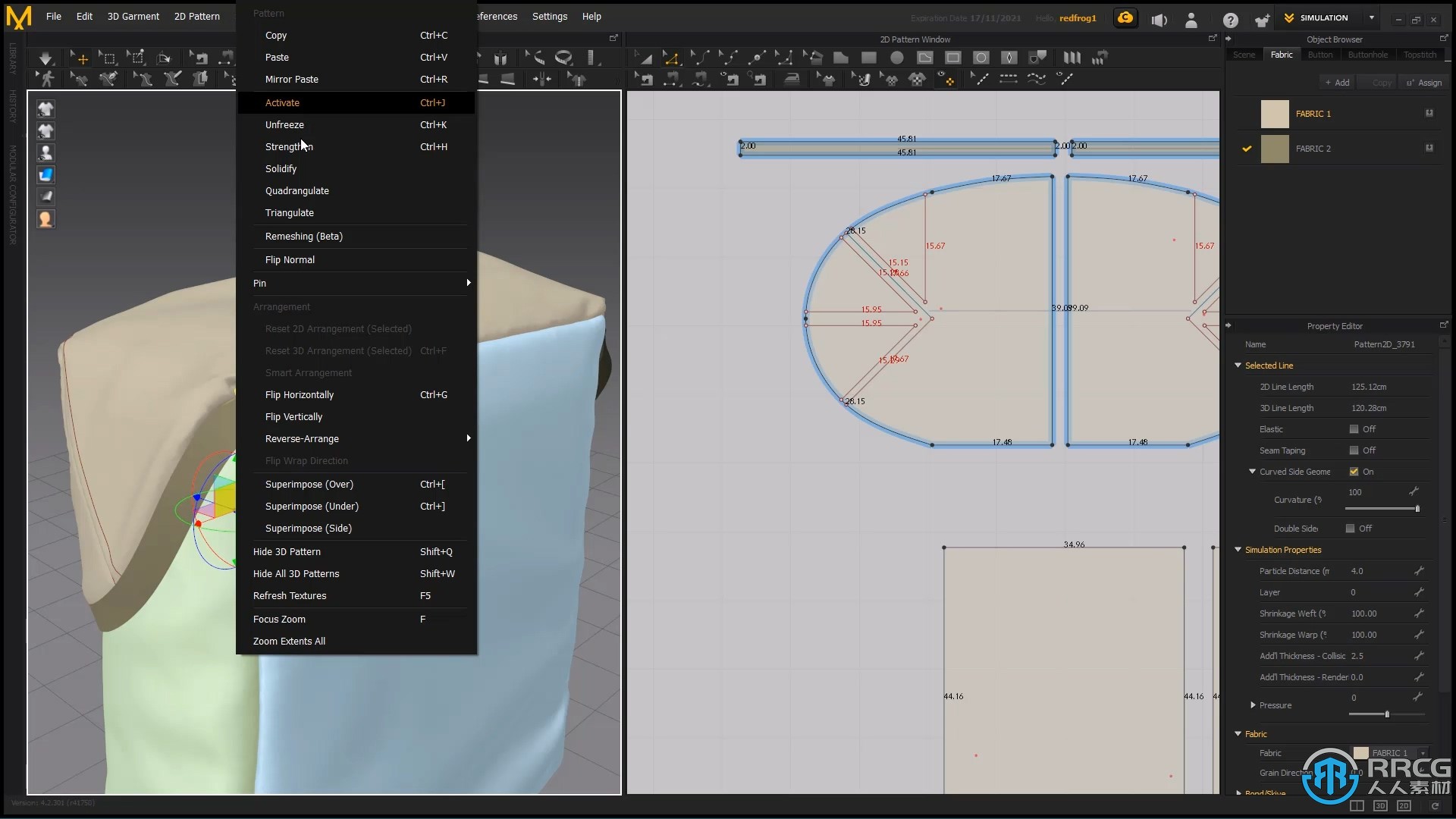Viewport: 1456px width, 819px height.
Task: Switch to the Button tab
Action: (x=1319, y=55)
